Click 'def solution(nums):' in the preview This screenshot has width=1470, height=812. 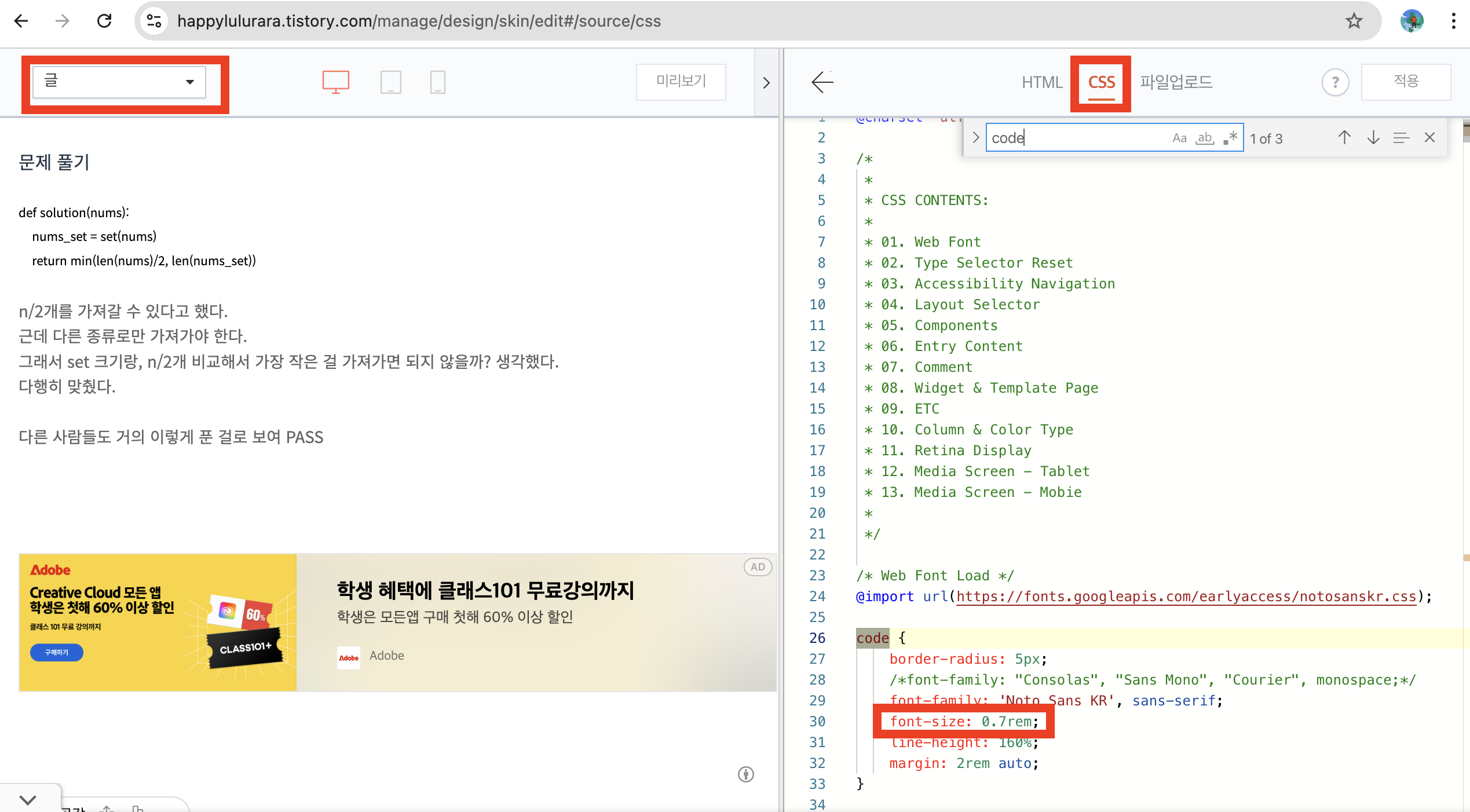74,213
